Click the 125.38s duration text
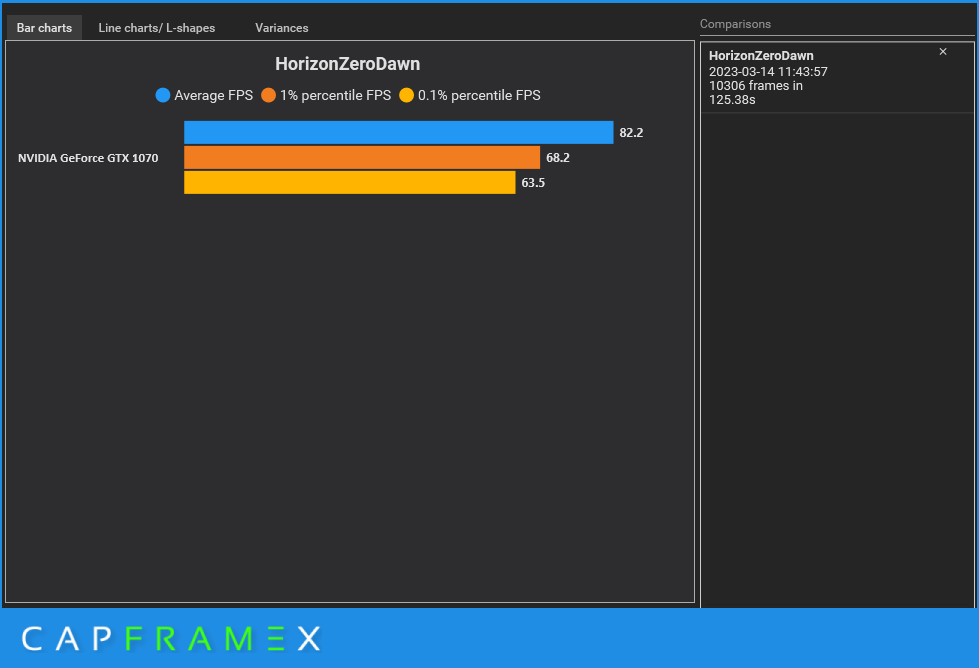 pyautogui.click(x=732, y=100)
